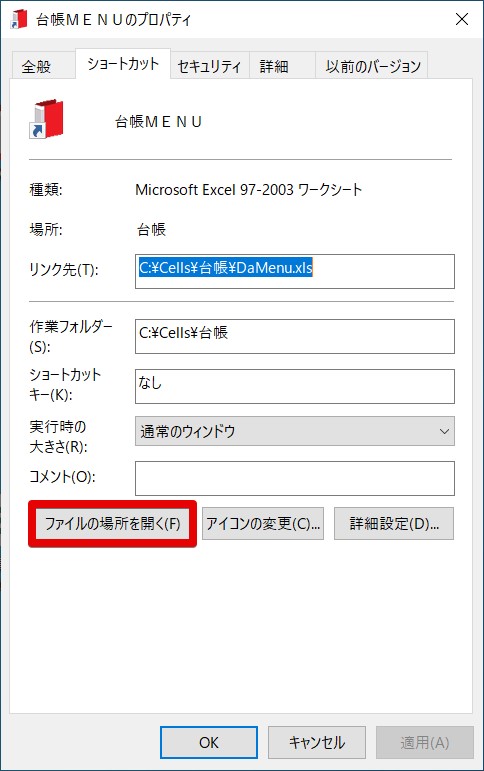Switch to the 全般 tab
The width and height of the screenshot is (484, 771).
36,66
